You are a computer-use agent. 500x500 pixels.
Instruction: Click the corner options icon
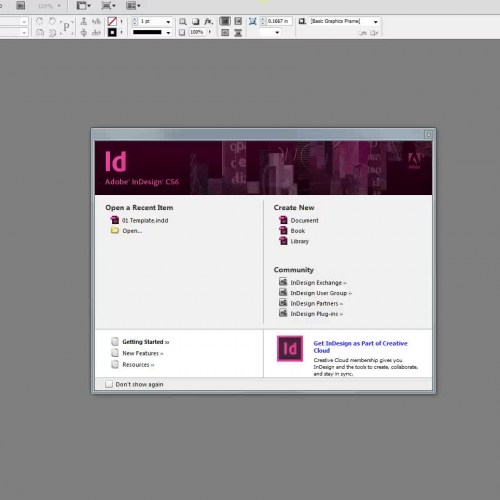coord(253,21)
